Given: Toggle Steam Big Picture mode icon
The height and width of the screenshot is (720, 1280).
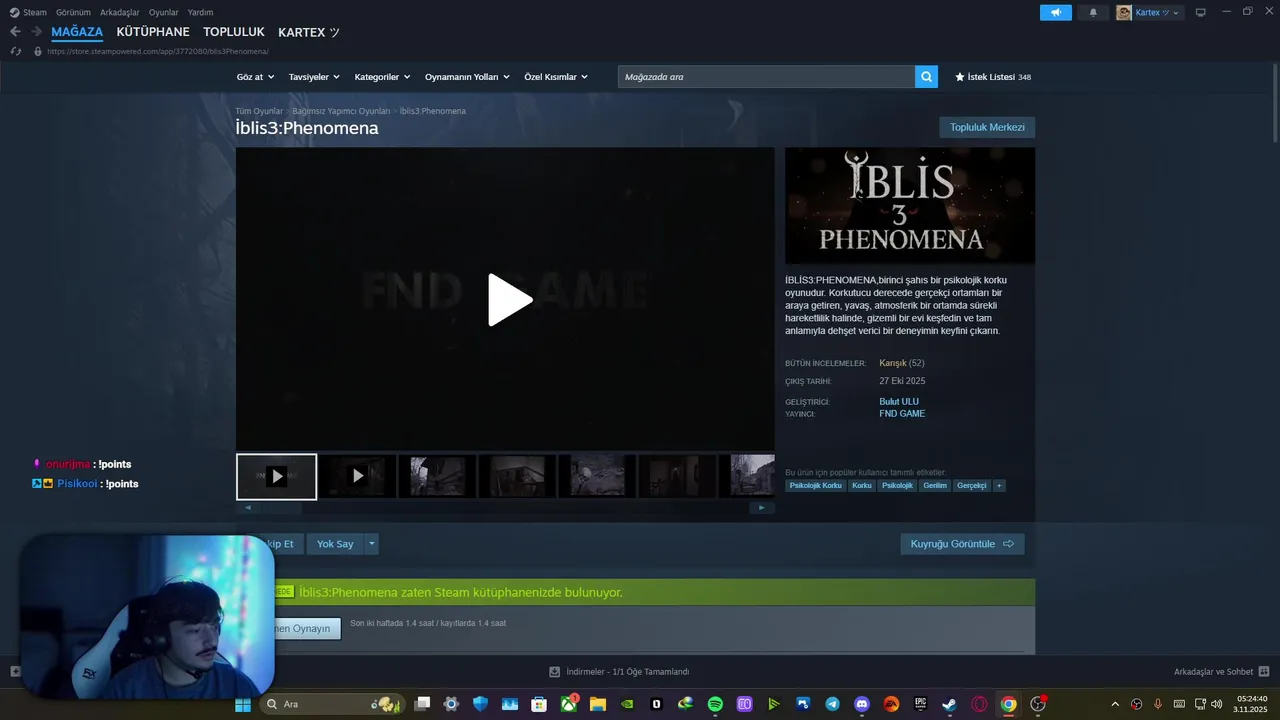Looking at the screenshot, I should (x=1200, y=12).
